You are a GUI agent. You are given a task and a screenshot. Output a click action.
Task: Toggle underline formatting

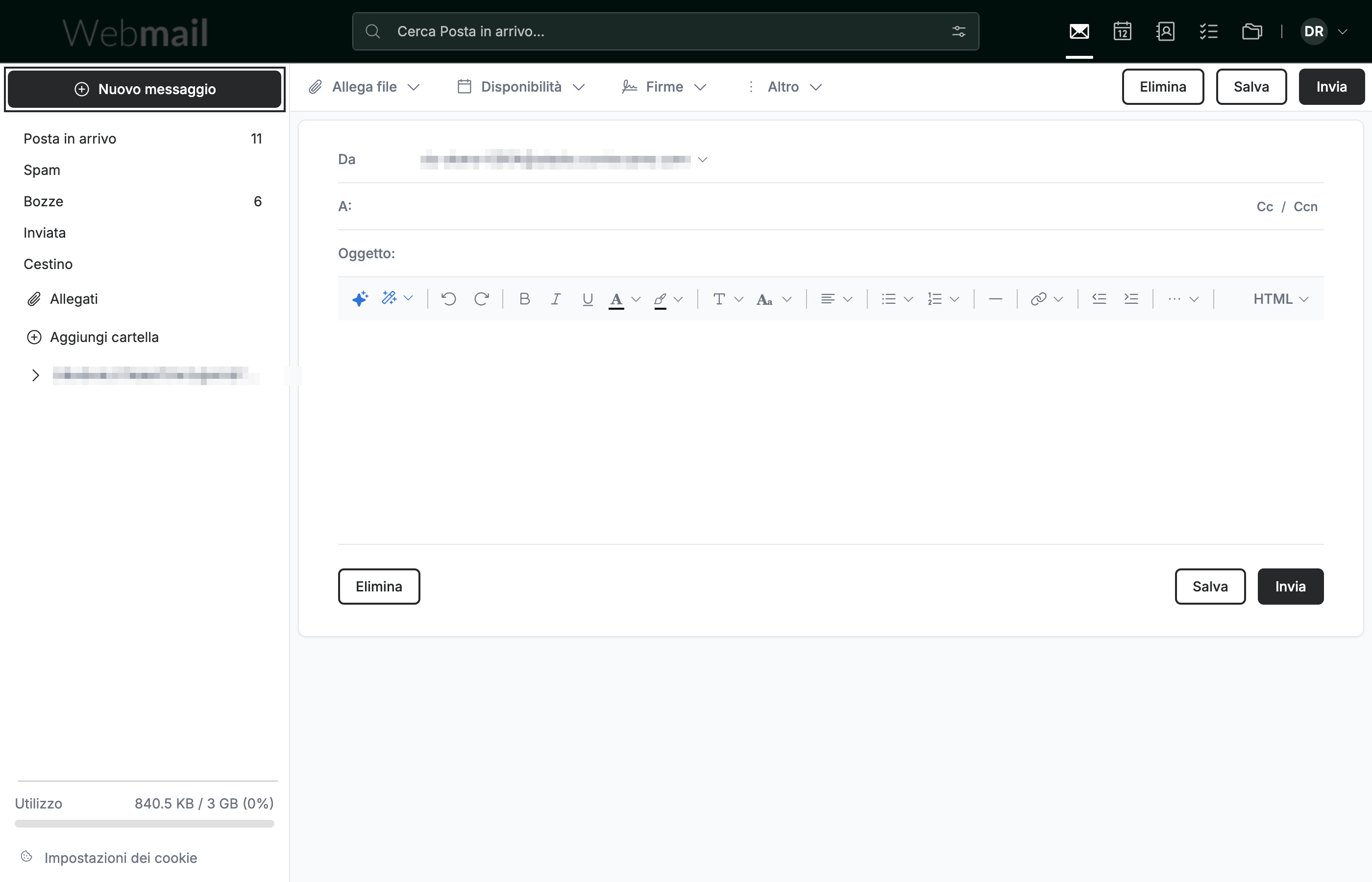point(587,299)
